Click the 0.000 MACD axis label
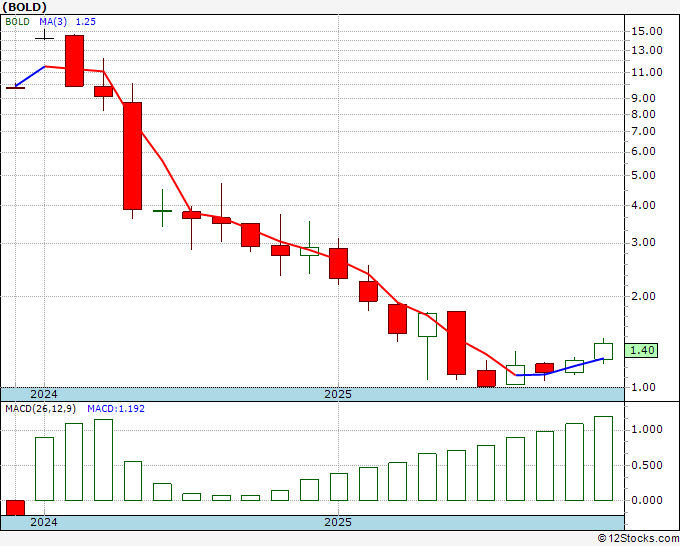 pyautogui.click(x=647, y=500)
